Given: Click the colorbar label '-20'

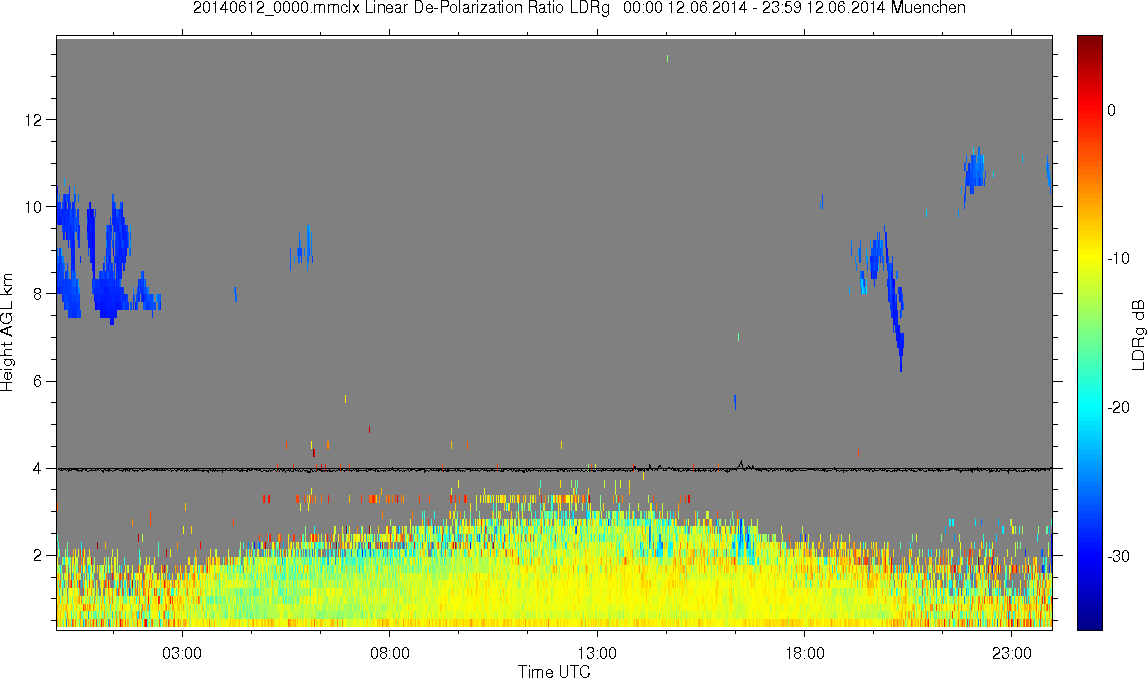Looking at the screenshot, I should tap(1118, 407).
